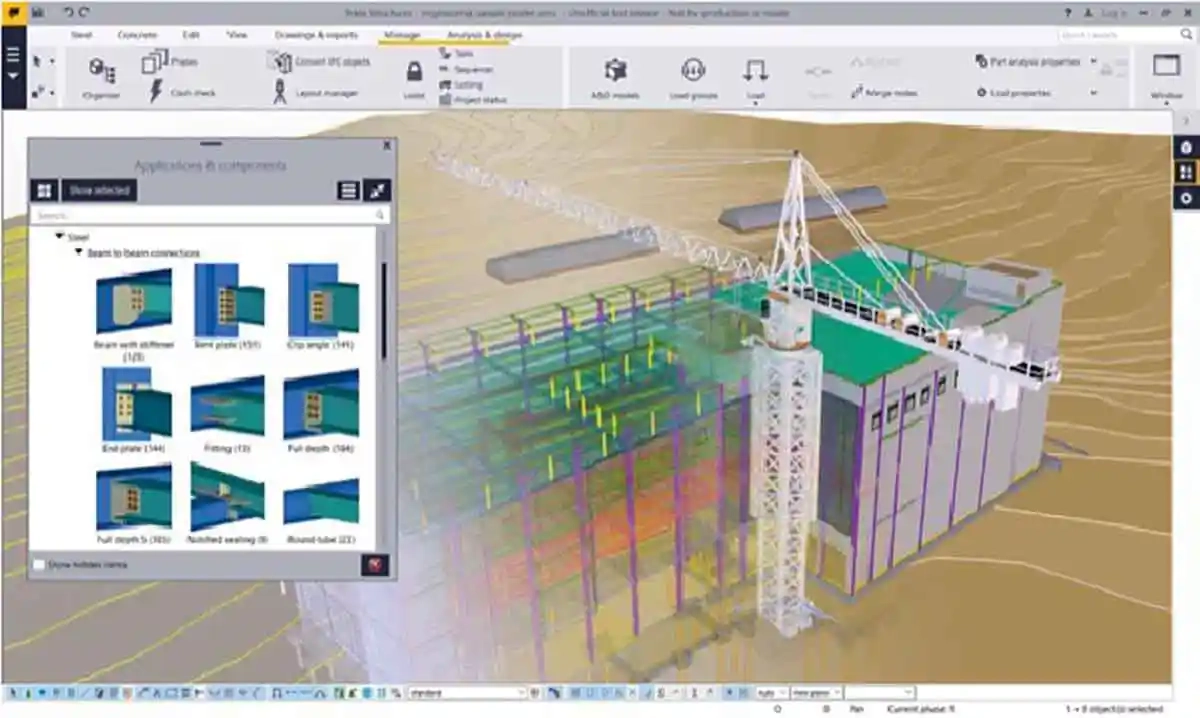This screenshot has width=1200, height=718.
Task: Select Full depth S thumbnail
Action: (x=133, y=497)
